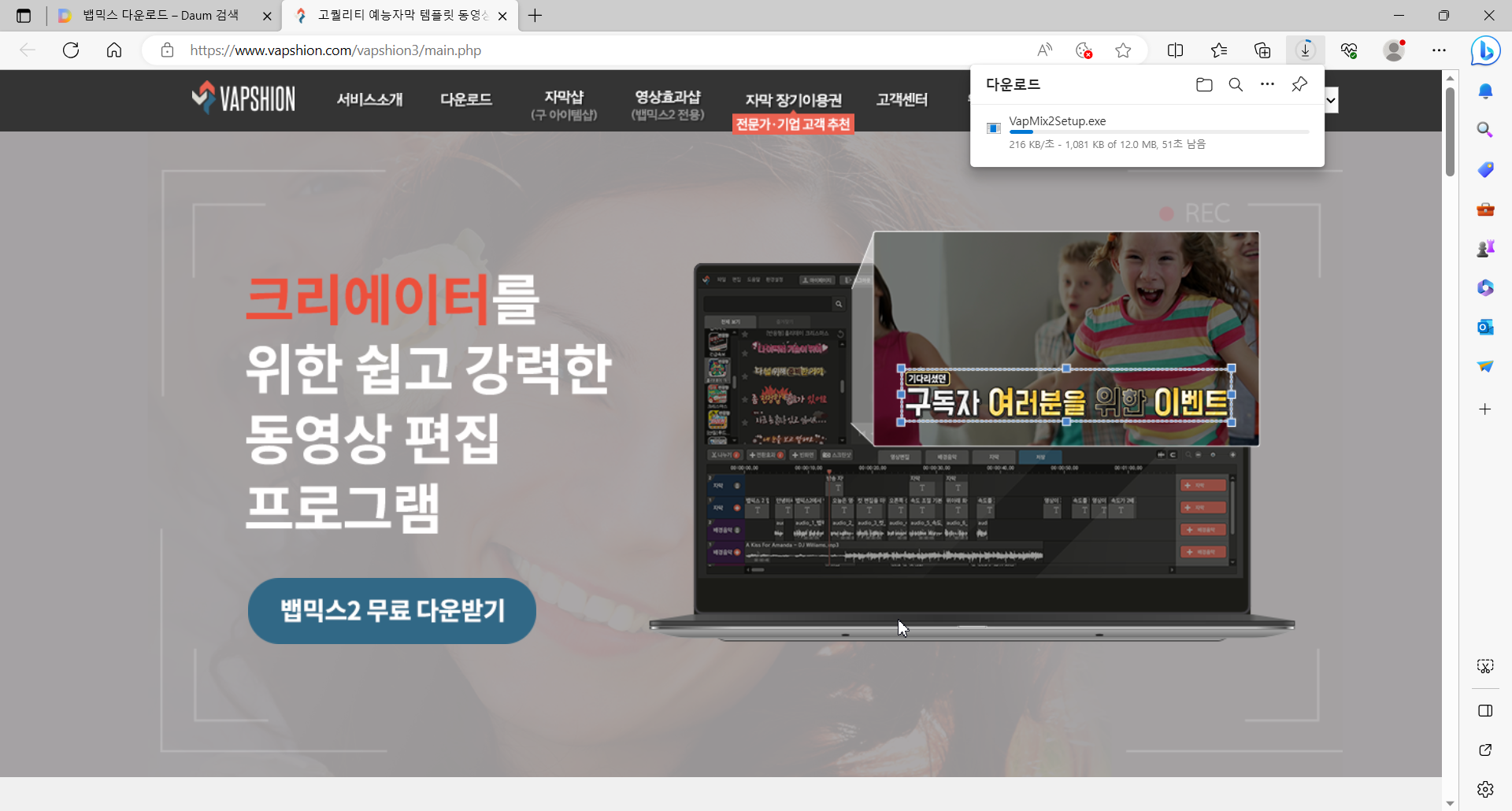Click the laptop editor preview image
The width and height of the screenshot is (1512, 811).
coord(973,437)
